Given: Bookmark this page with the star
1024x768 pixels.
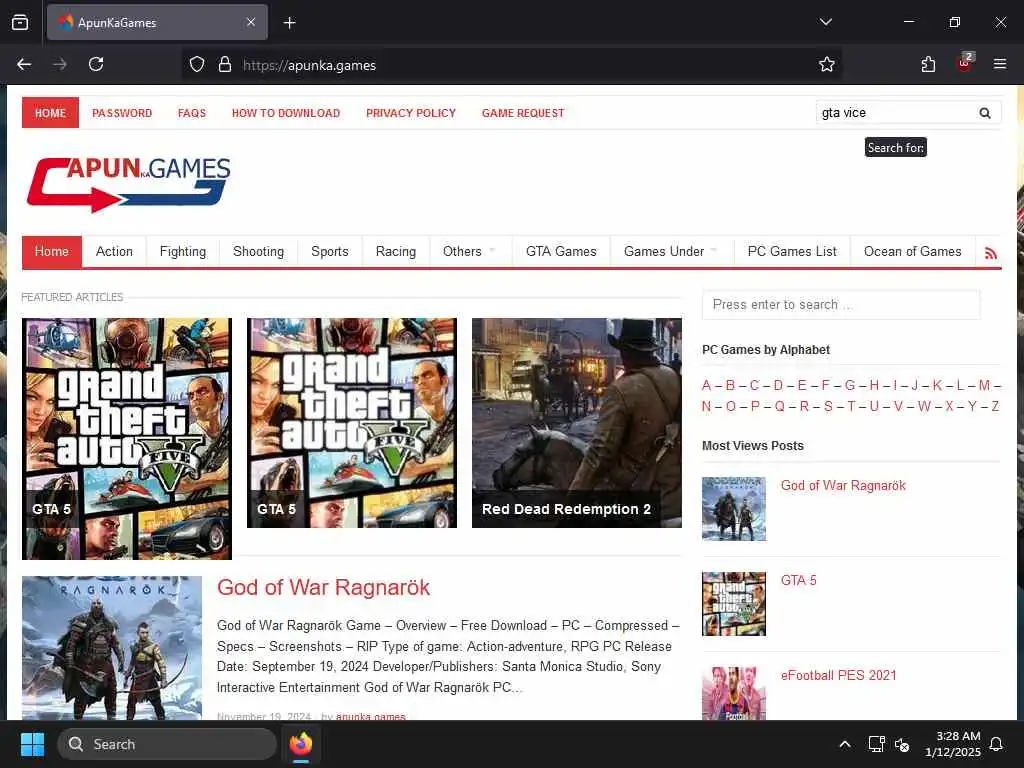Looking at the screenshot, I should [827, 65].
